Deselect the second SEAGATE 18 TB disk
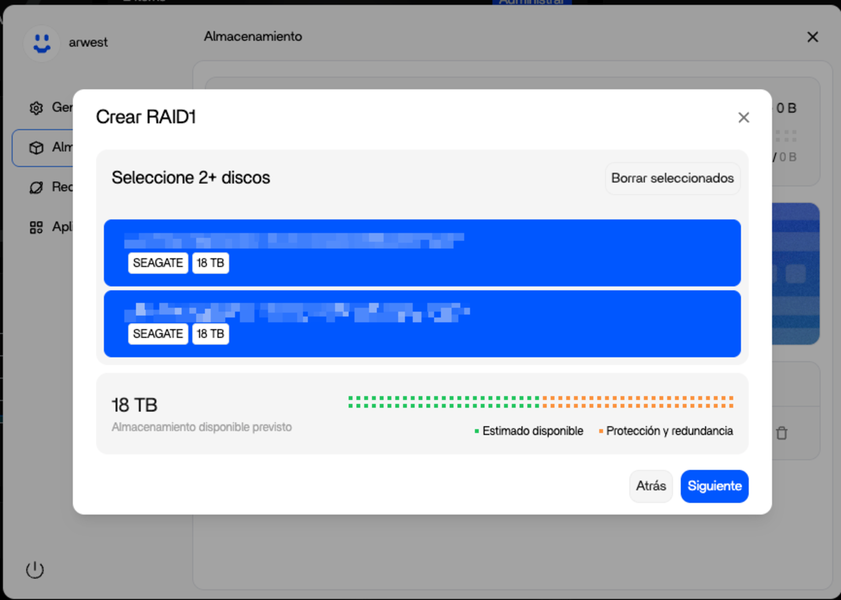This screenshot has width=841, height=600. pos(422,324)
